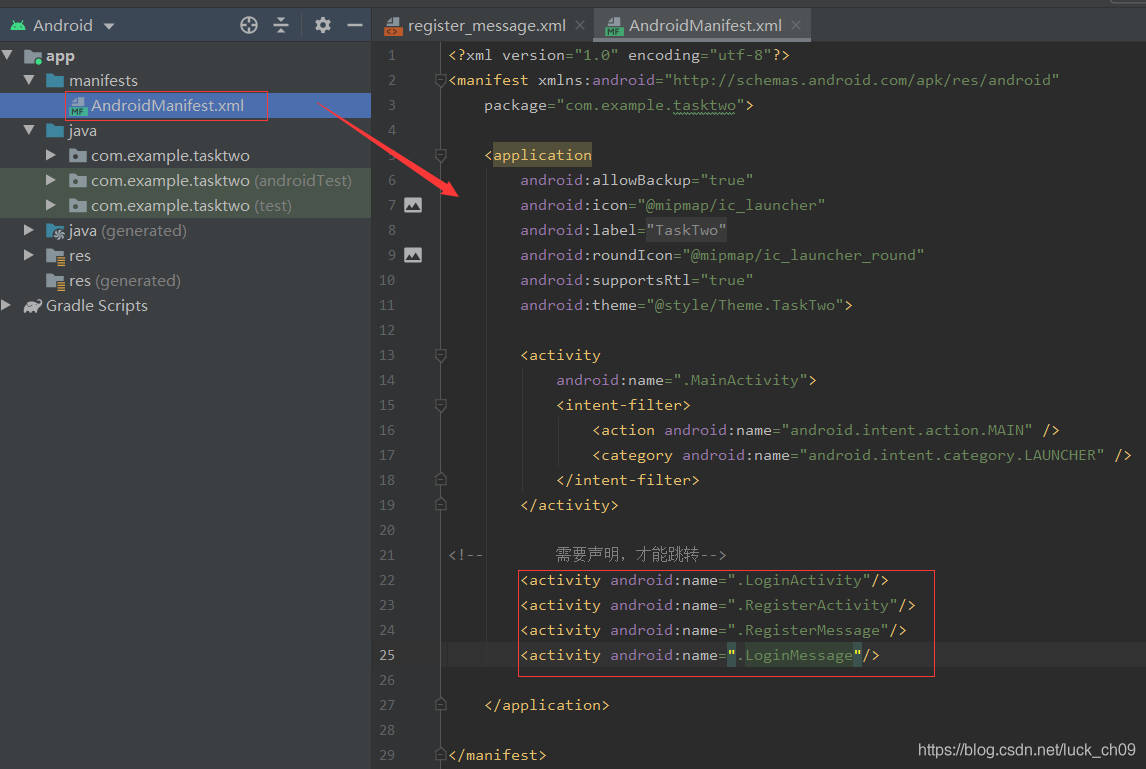1146x769 pixels.
Task: Expand the res folder arrow
Action: (x=29, y=256)
